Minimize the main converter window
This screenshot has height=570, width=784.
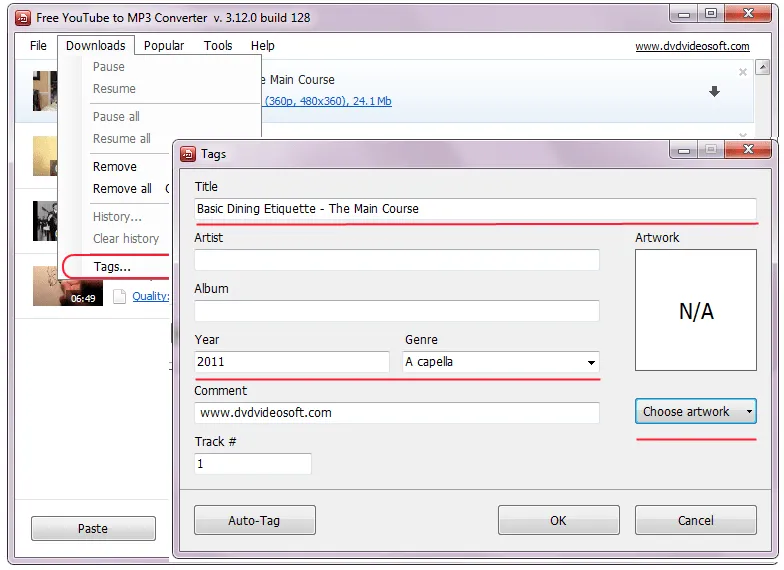[684, 14]
